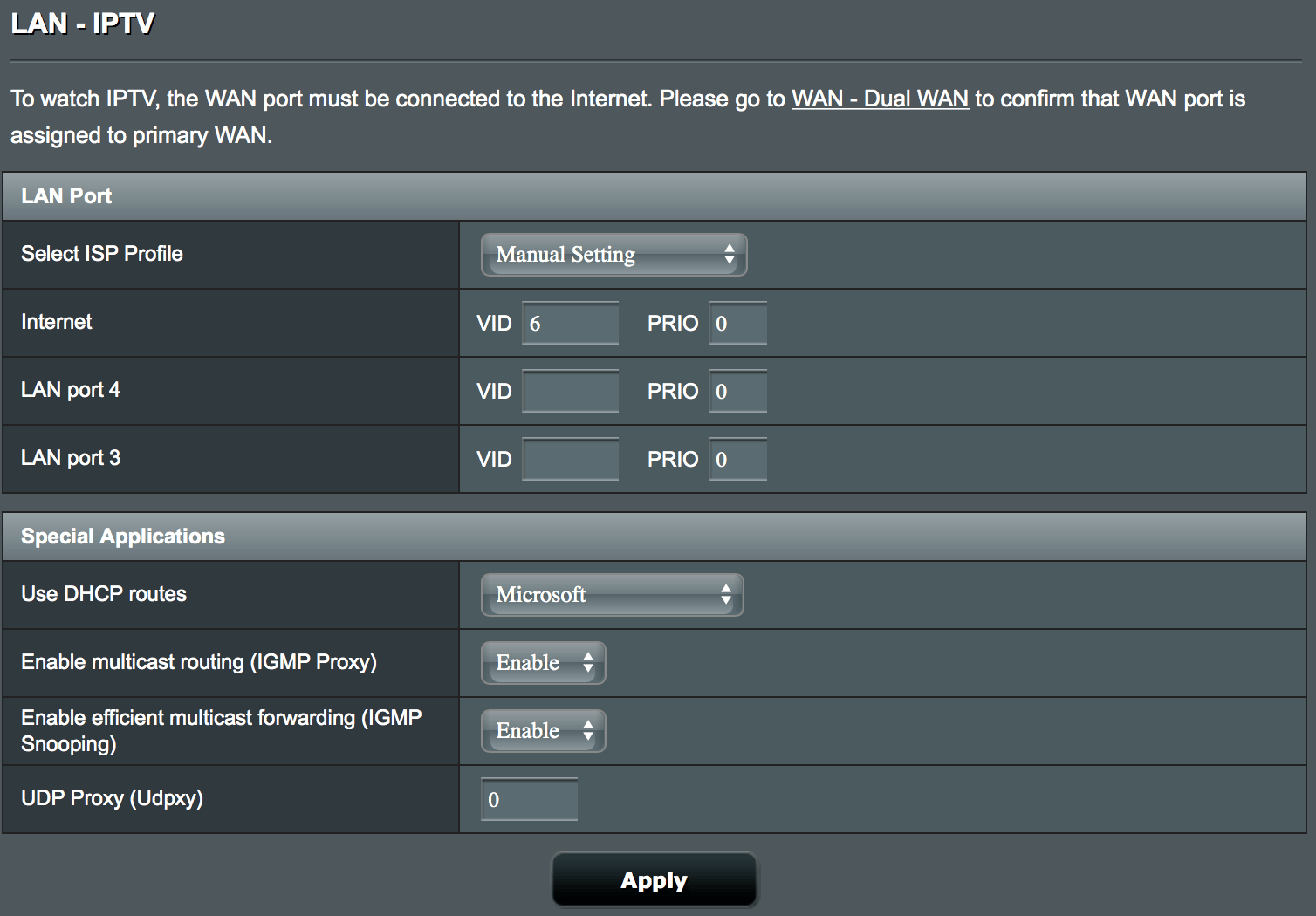Screen dimensions: 1316x916
Task: Click the Select ISP Profile label
Action: click(x=102, y=254)
